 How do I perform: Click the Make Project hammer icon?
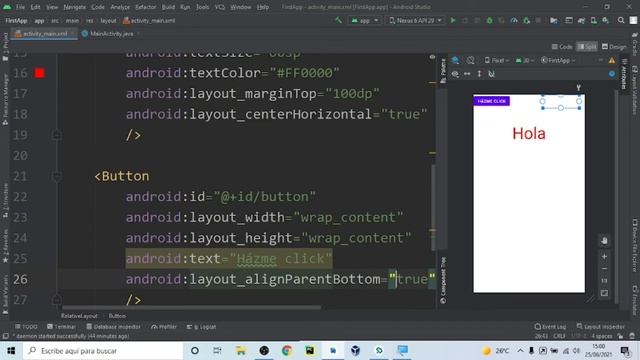point(338,20)
